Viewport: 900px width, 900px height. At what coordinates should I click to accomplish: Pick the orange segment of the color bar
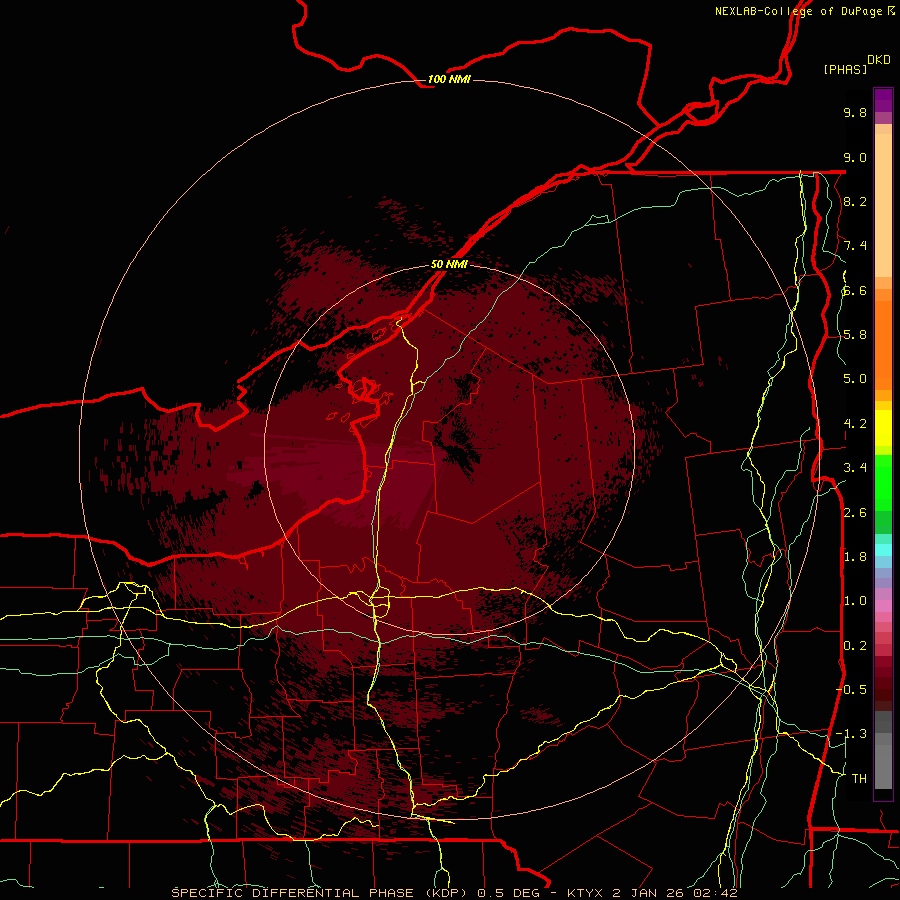coord(883,346)
